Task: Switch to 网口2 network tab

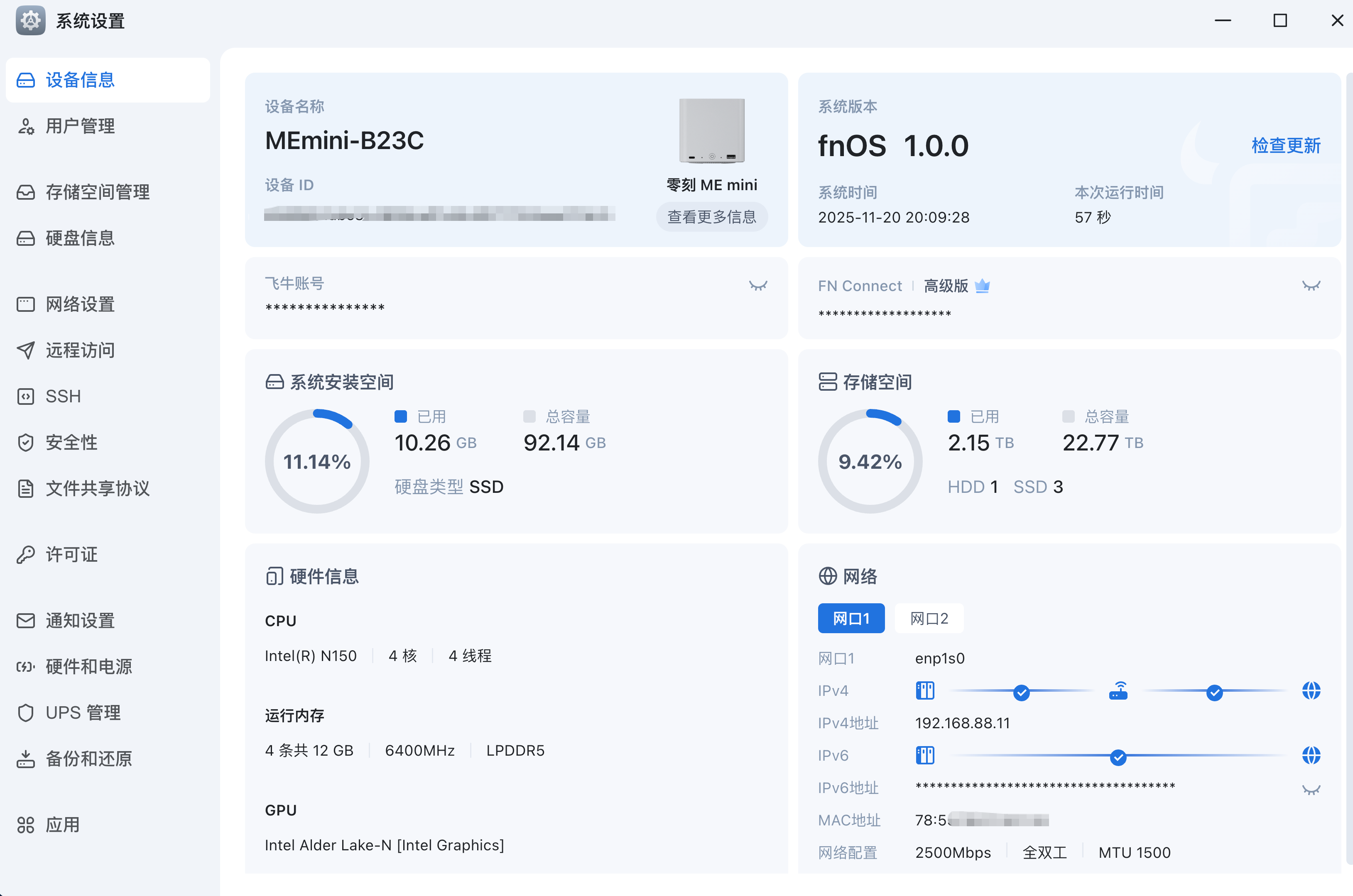Action: click(x=929, y=618)
